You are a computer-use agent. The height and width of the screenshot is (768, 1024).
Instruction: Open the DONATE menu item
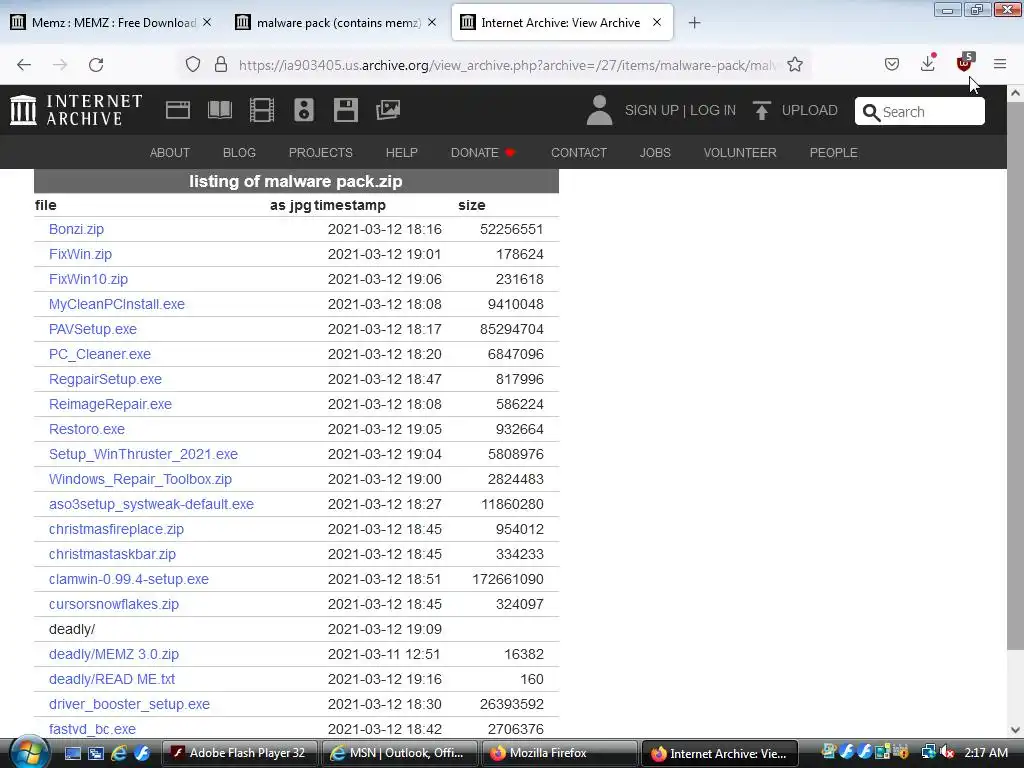[483, 152]
